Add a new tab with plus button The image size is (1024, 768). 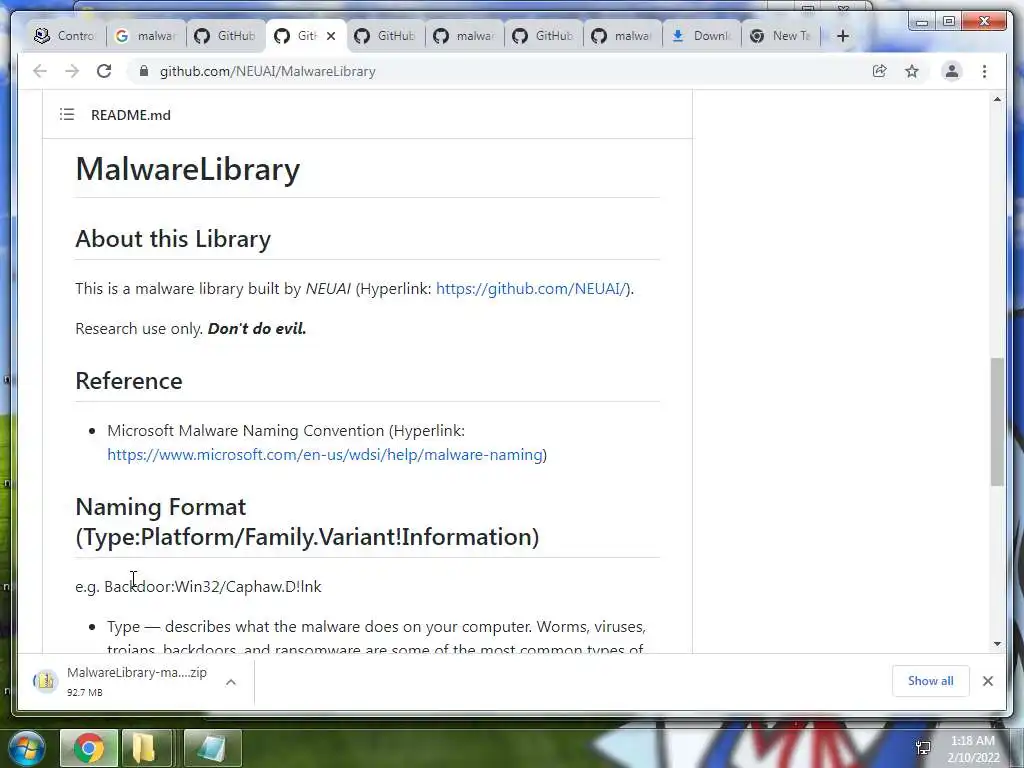pyautogui.click(x=842, y=36)
